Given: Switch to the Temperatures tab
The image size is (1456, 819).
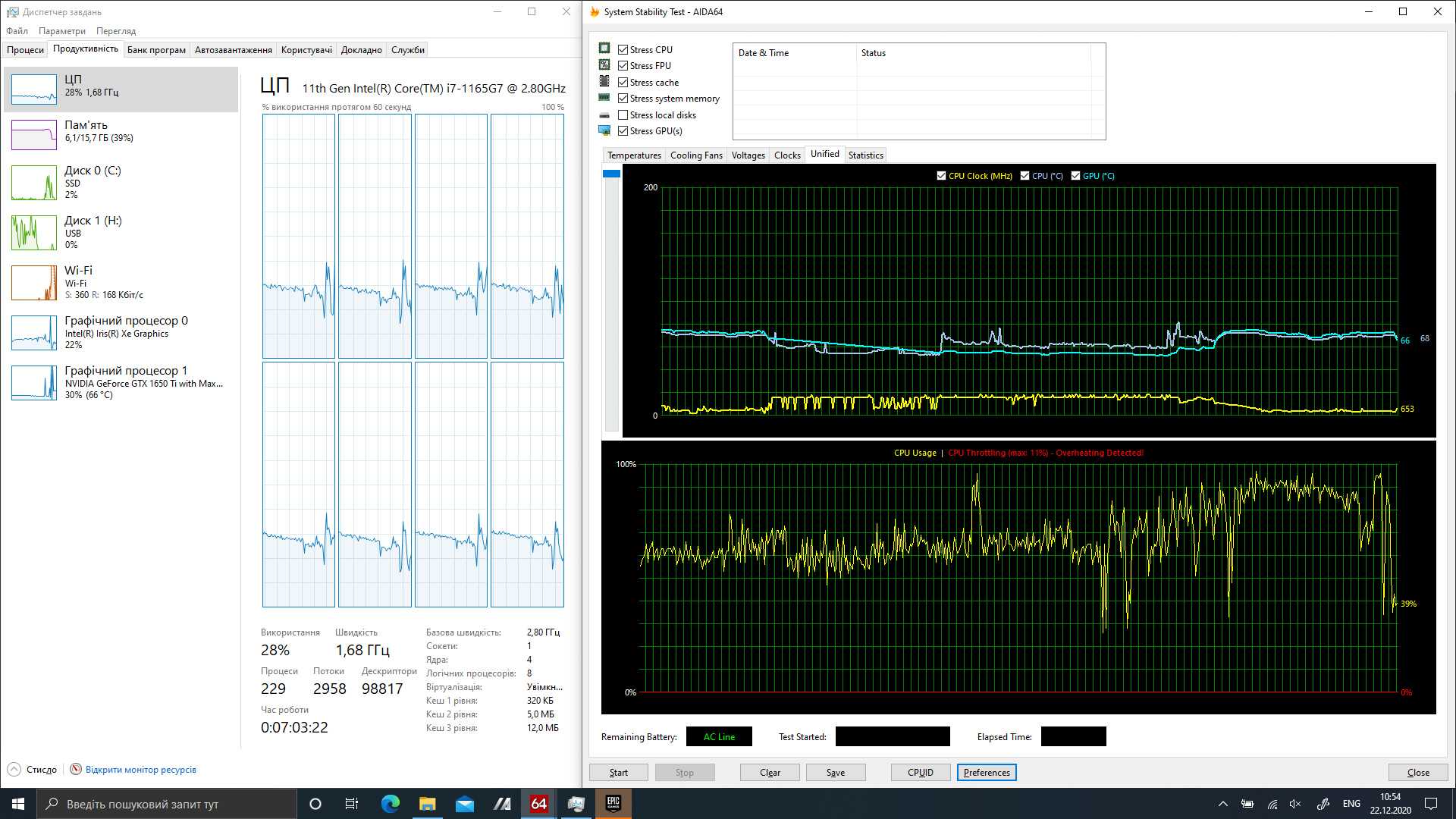Looking at the screenshot, I should click(x=634, y=155).
